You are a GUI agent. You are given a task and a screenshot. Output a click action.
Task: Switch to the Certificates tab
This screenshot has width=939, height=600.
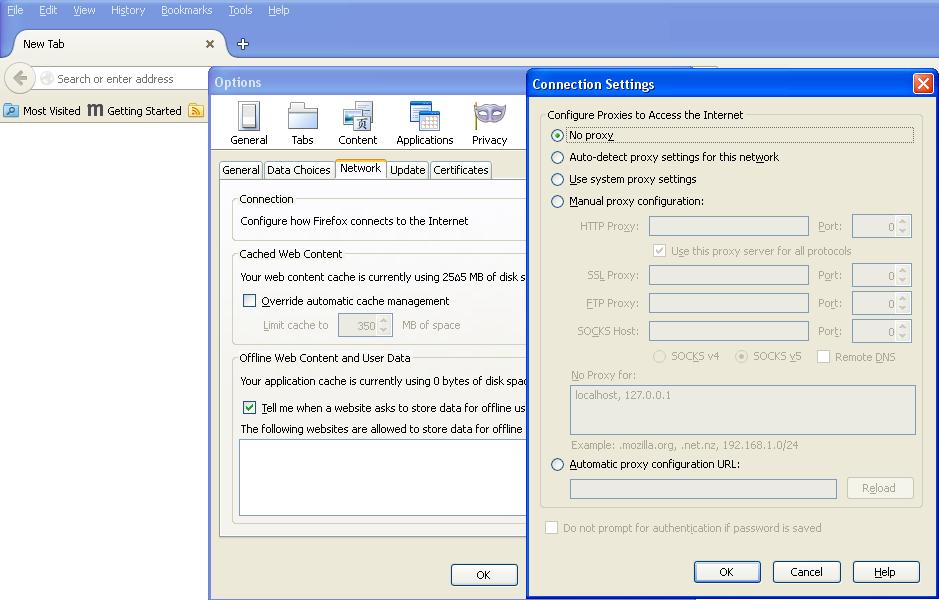(461, 170)
